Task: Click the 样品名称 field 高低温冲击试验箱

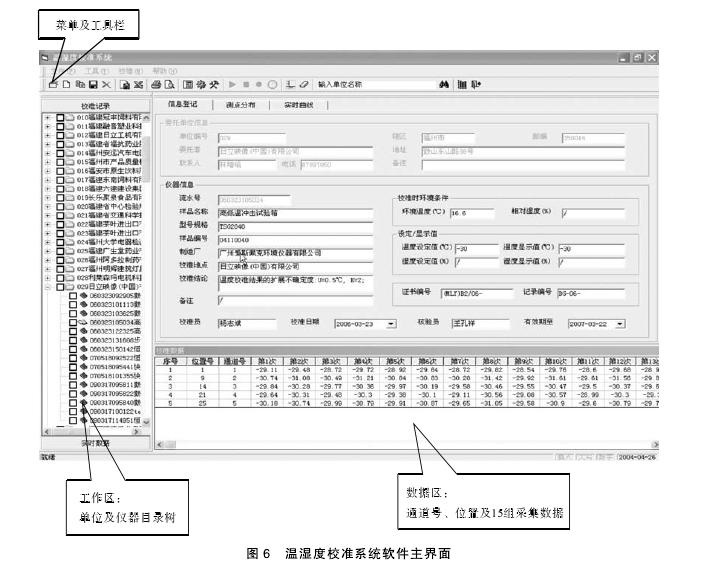Action: coord(295,214)
